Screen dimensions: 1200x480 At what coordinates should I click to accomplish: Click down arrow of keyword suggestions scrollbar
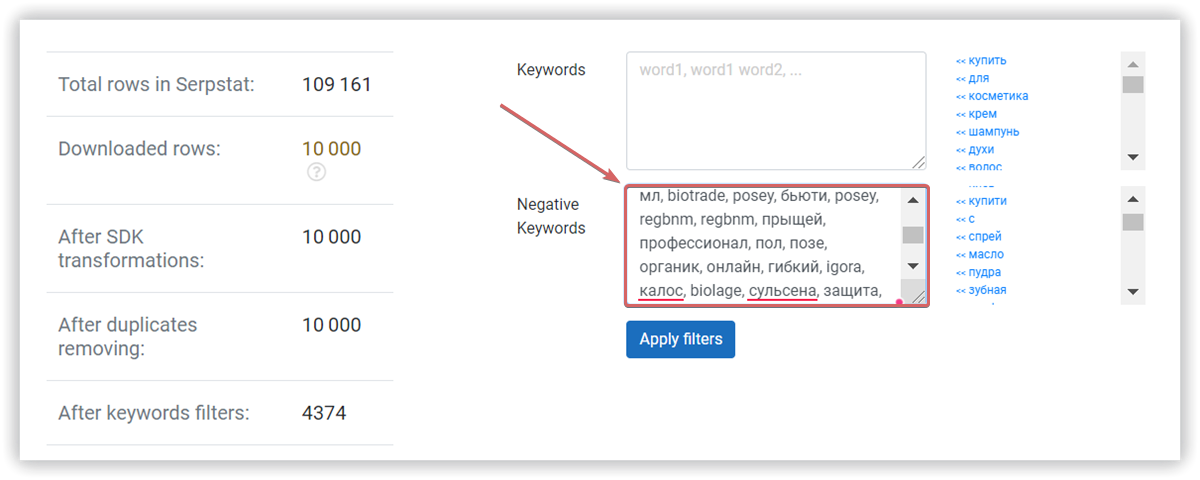pos(1133,158)
